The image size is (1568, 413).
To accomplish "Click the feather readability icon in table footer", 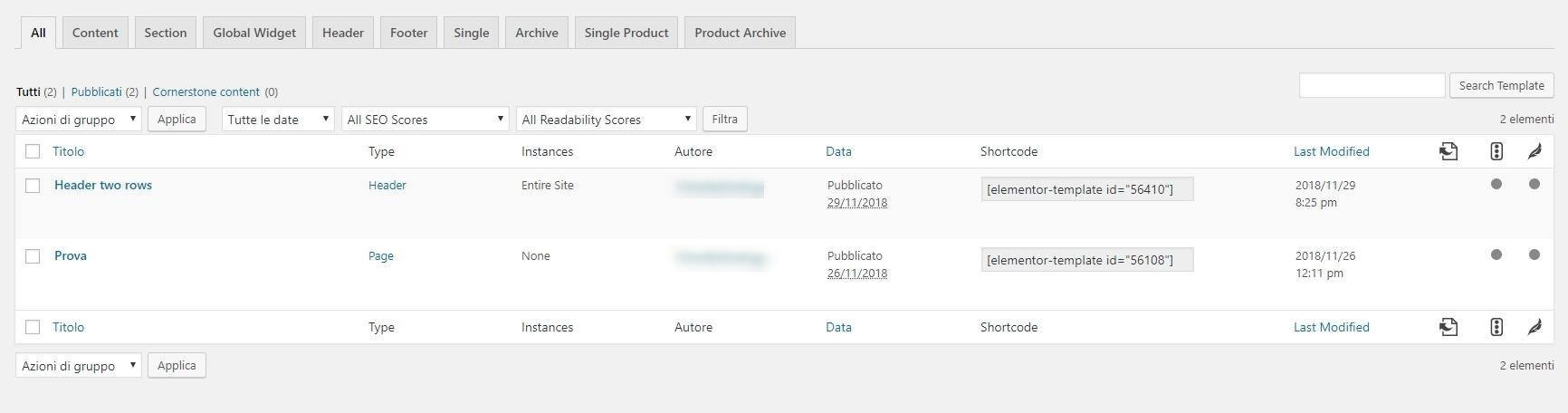I will 1535,327.
